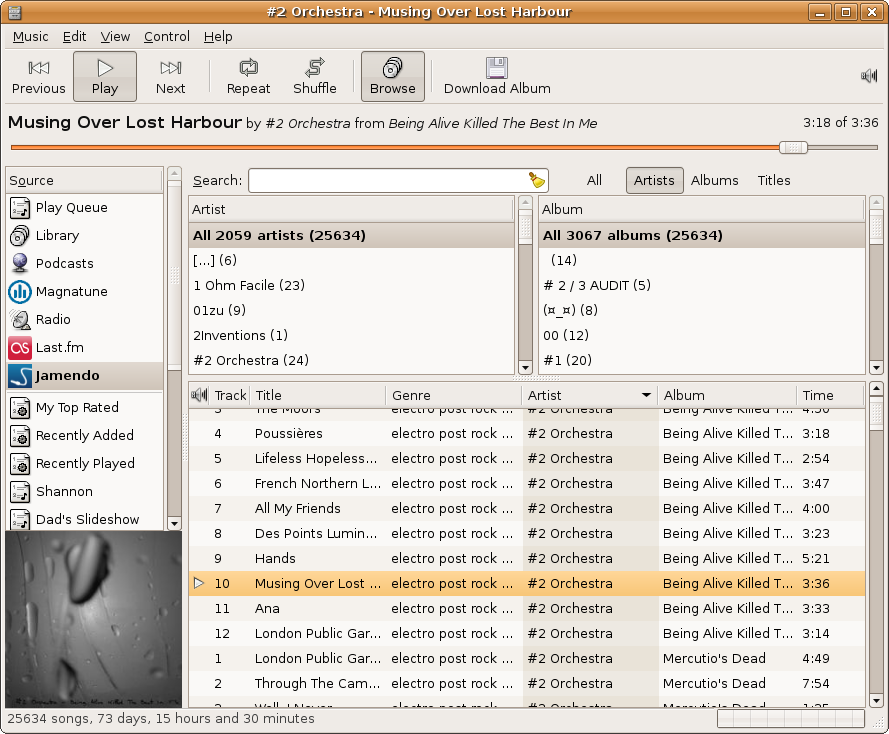
Task: Select the track Through The Cam...
Action: 527,683
